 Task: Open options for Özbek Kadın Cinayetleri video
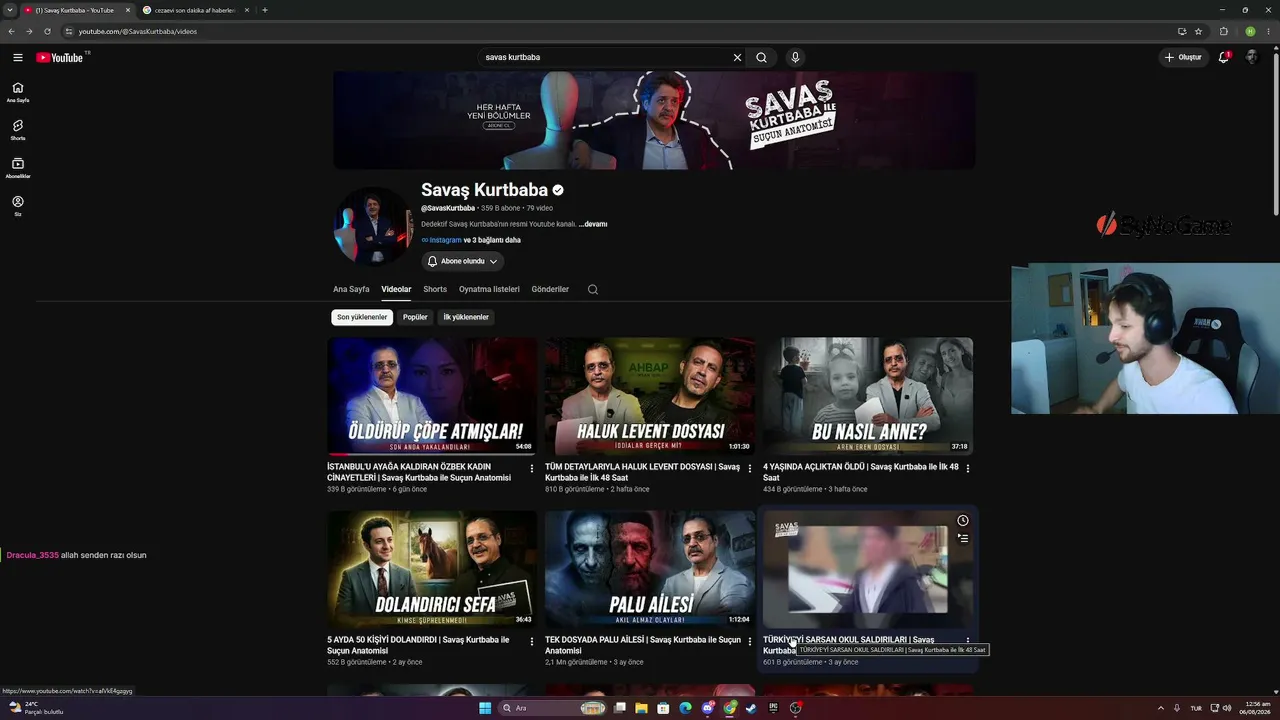(x=532, y=468)
